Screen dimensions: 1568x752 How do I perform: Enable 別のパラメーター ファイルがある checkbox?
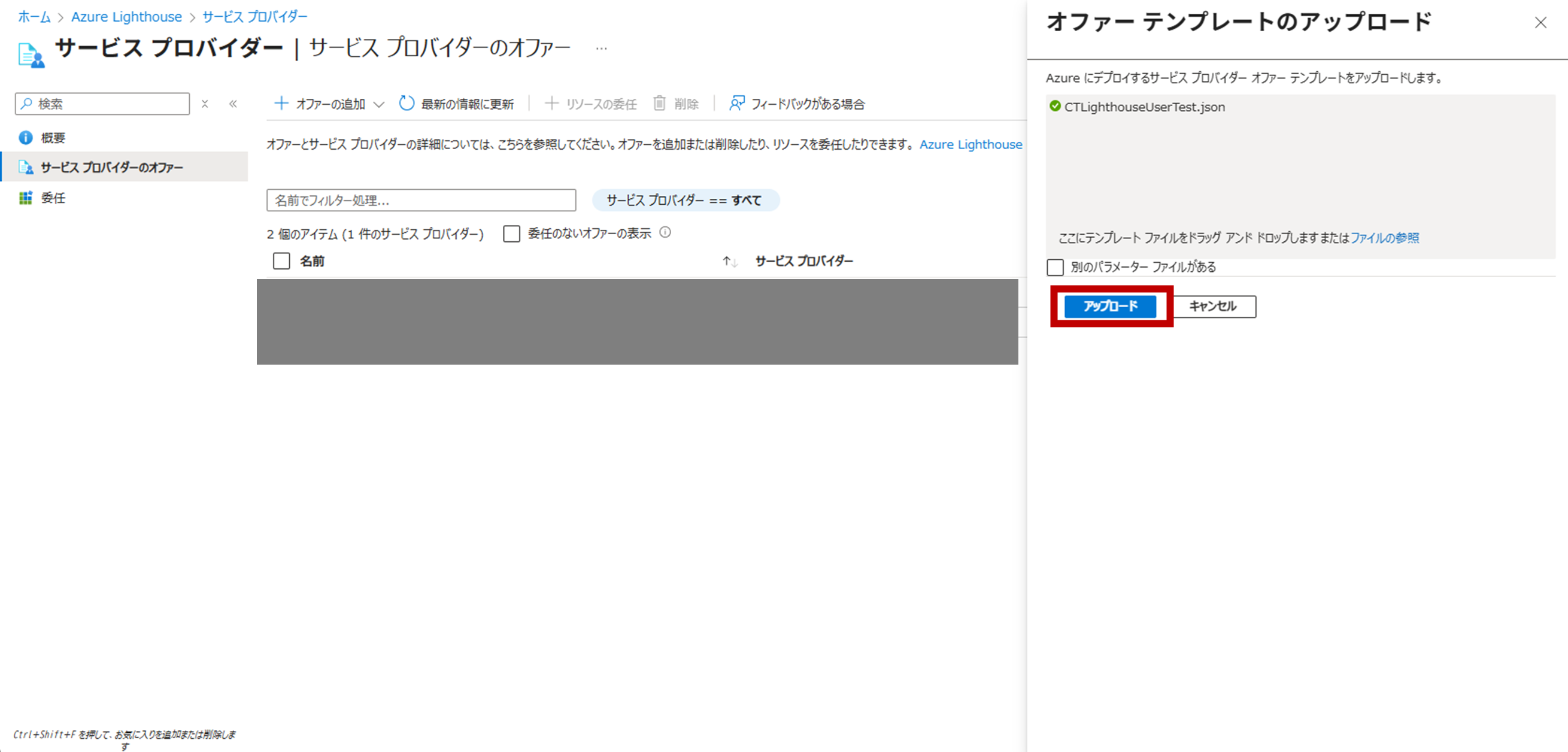(x=1055, y=267)
